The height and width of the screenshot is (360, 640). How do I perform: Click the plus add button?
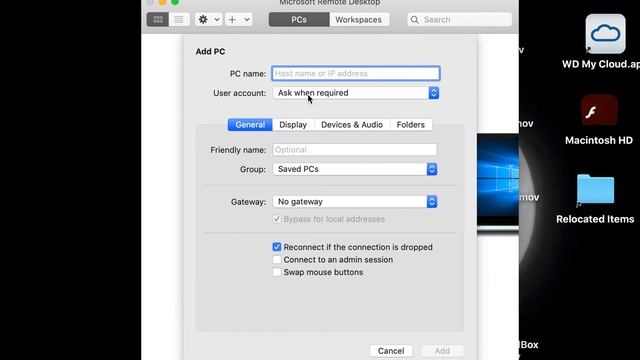click(232, 20)
